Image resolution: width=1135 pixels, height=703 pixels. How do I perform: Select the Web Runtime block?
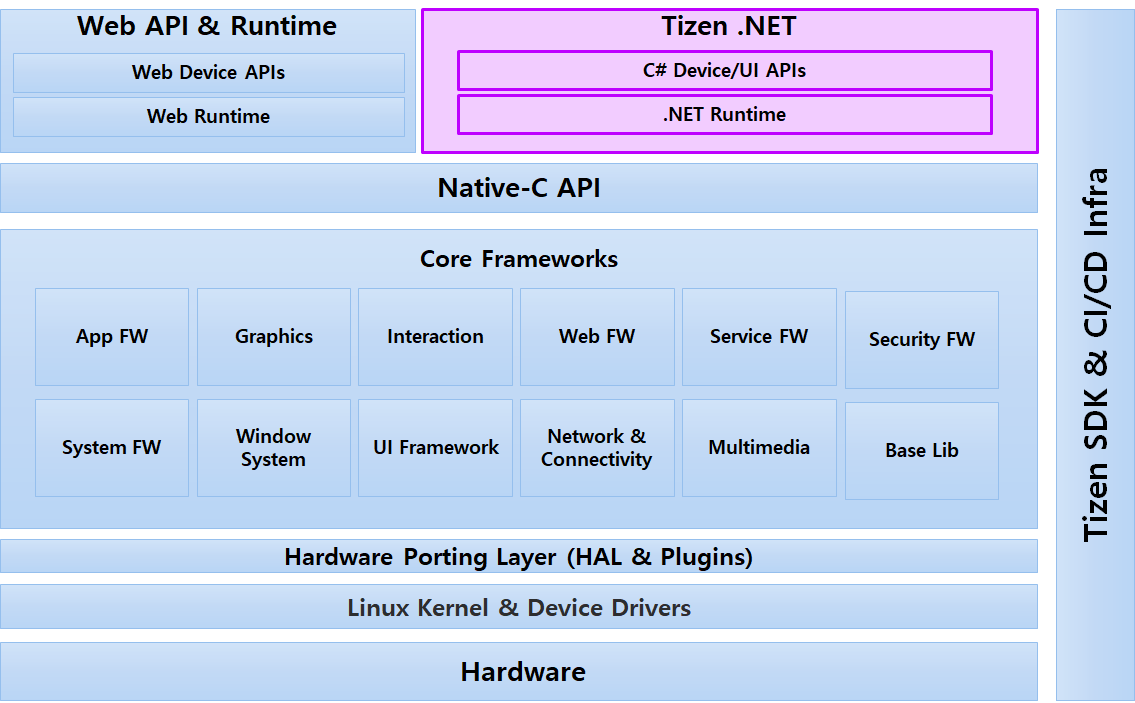click(208, 117)
